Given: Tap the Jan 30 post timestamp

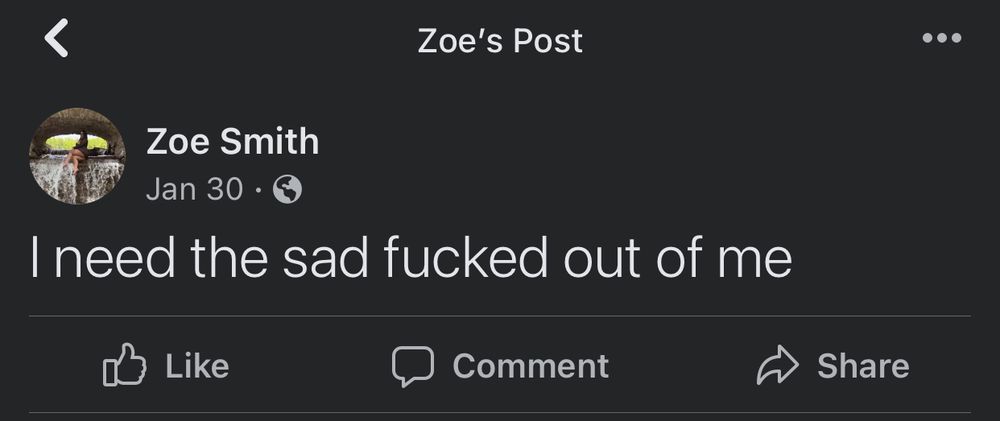Looking at the screenshot, I should 195,189.
